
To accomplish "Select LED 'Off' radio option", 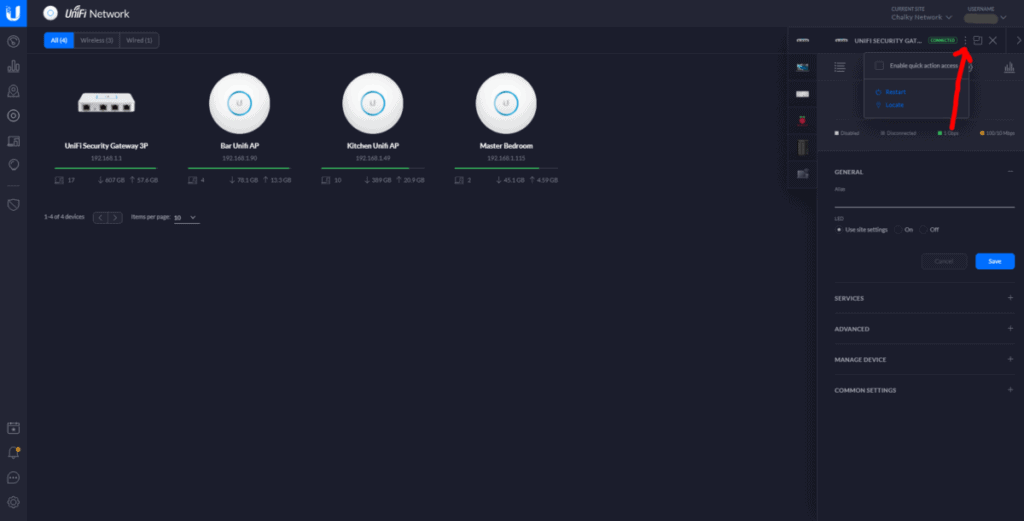I will pos(923,230).
